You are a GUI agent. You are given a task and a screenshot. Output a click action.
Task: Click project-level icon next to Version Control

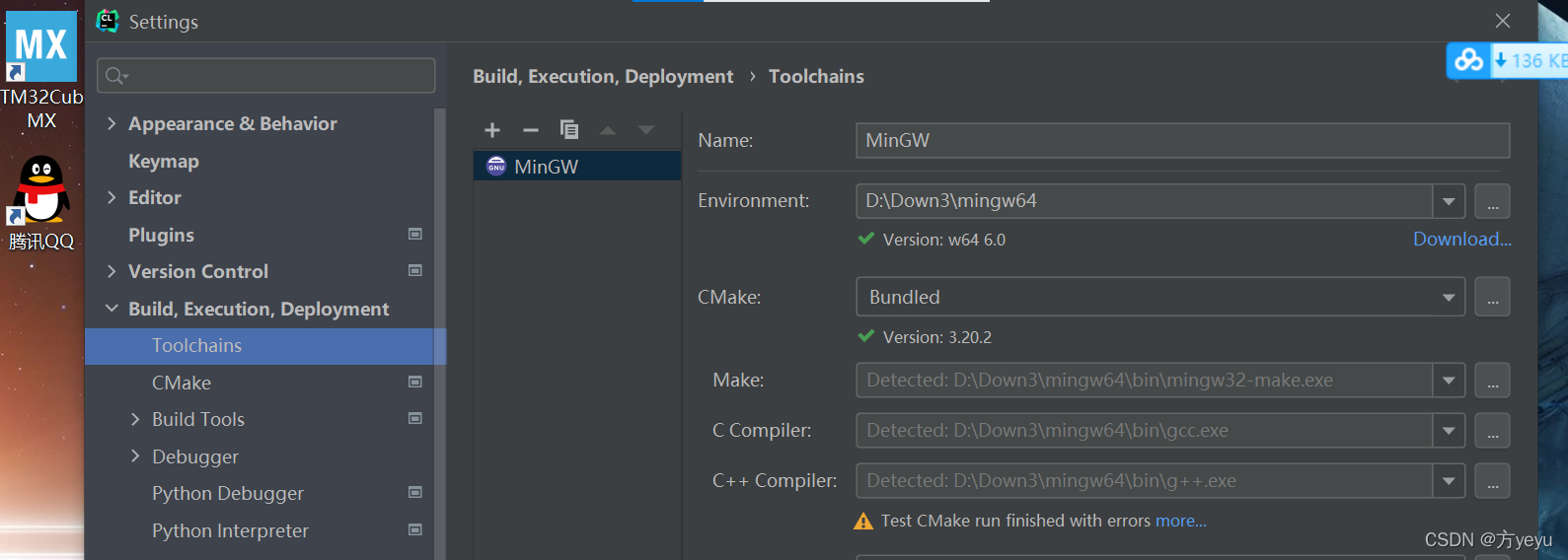point(415,271)
